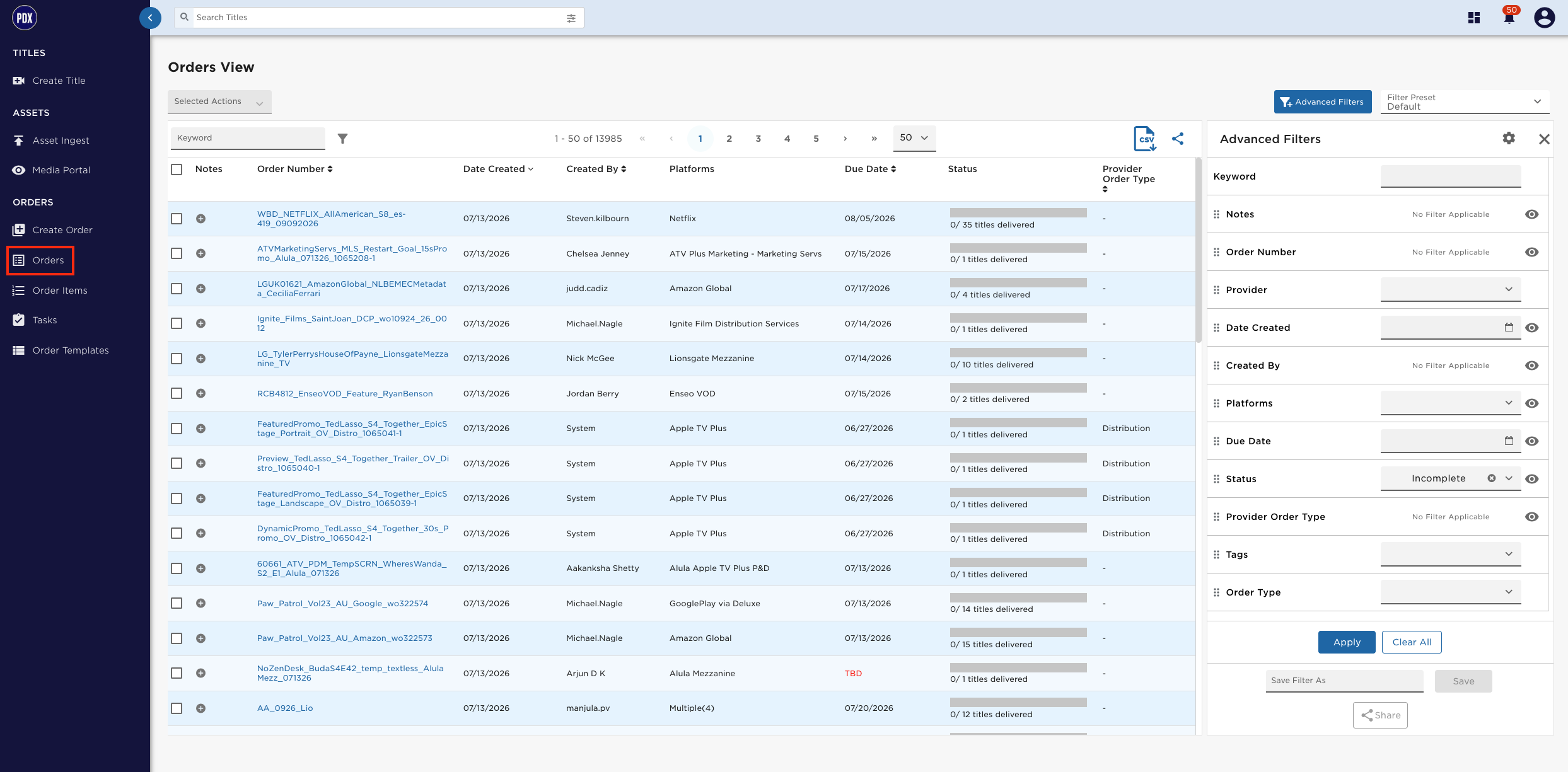Viewport: 1568px width, 772px height.
Task: Open Advanced Filters settings gear
Action: click(1509, 138)
